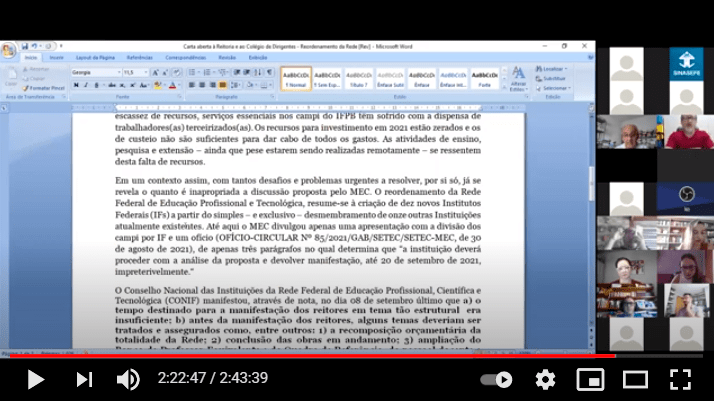Toggle the autoplay switch
This screenshot has height=401, width=714.
(x=496, y=379)
